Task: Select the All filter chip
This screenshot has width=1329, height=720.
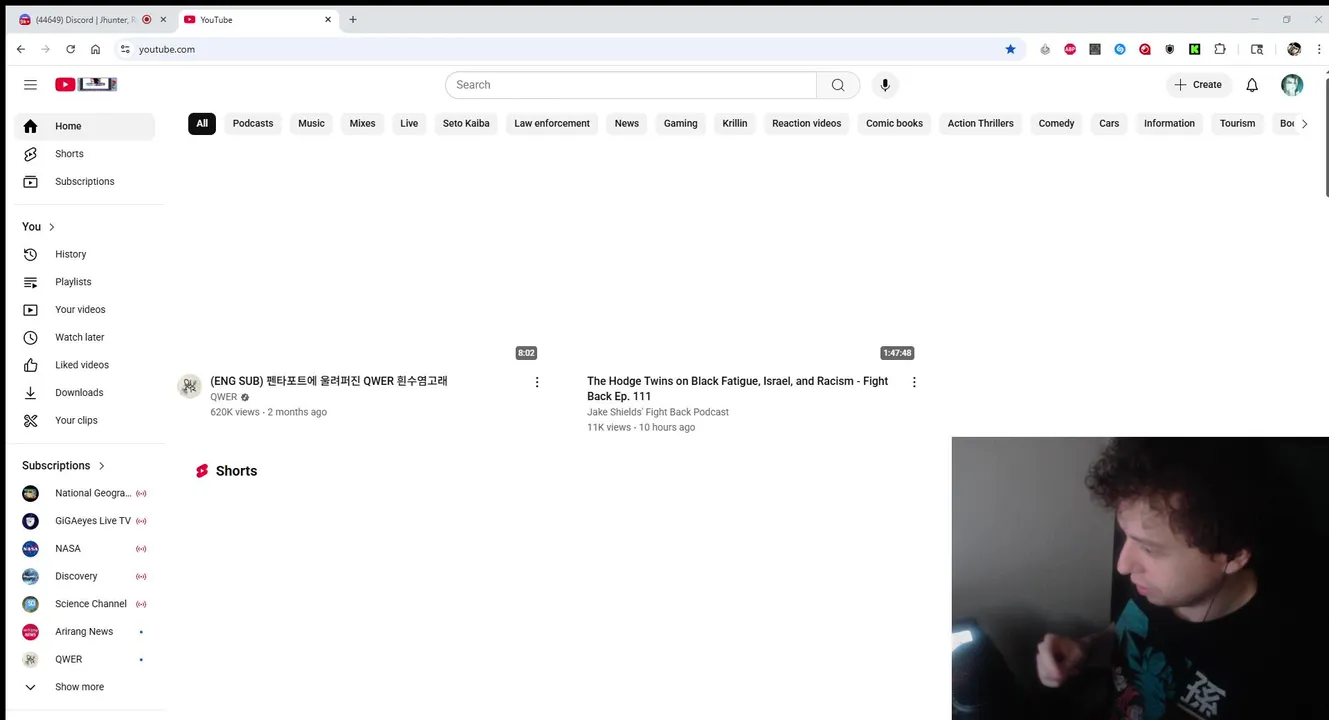Action: pyautogui.click(x=202, y=124)
